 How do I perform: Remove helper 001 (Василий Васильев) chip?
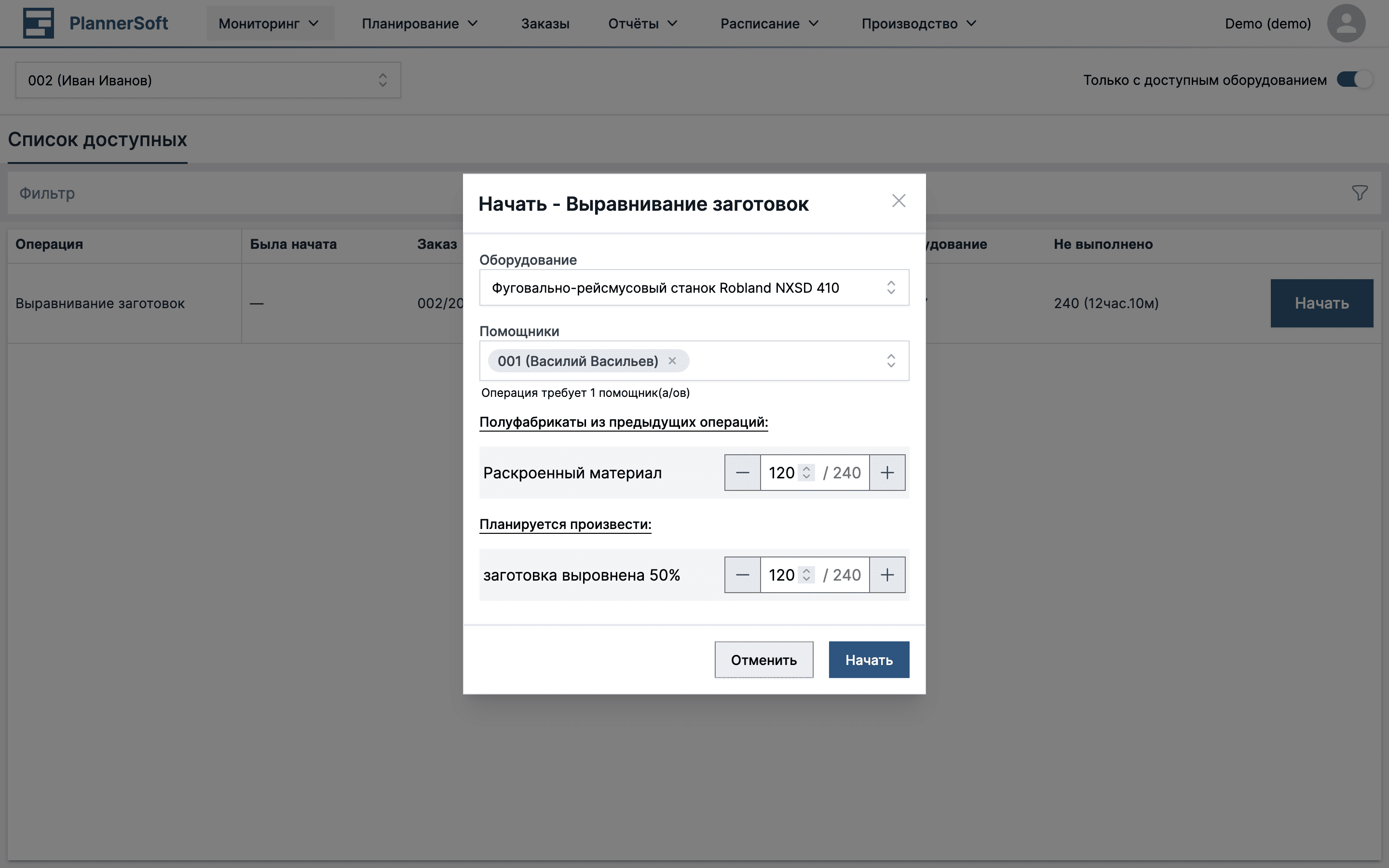click(672, 361)
